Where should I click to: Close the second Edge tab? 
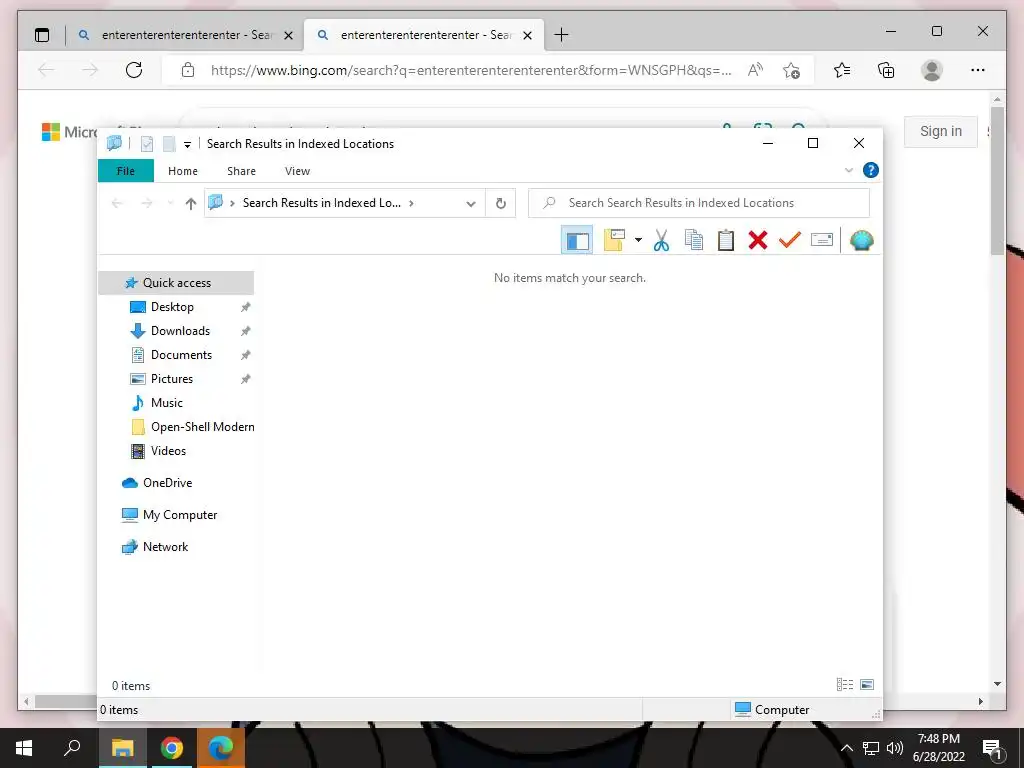pos(528,36)
